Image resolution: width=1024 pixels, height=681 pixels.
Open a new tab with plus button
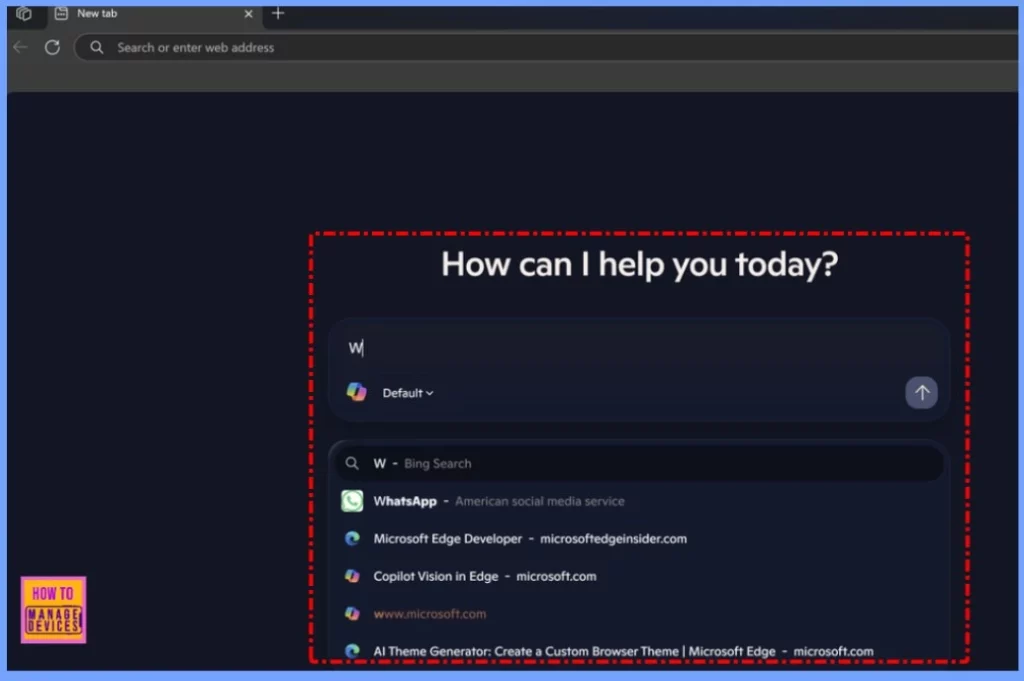[278, 13]
